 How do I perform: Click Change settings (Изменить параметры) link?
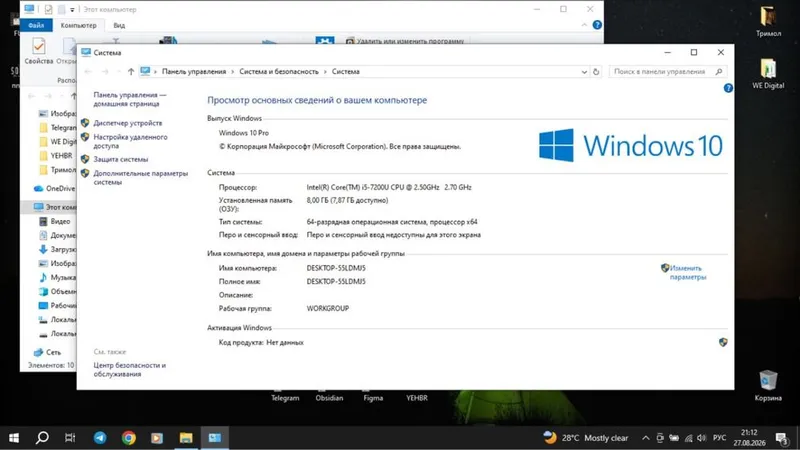pos(688,272)
